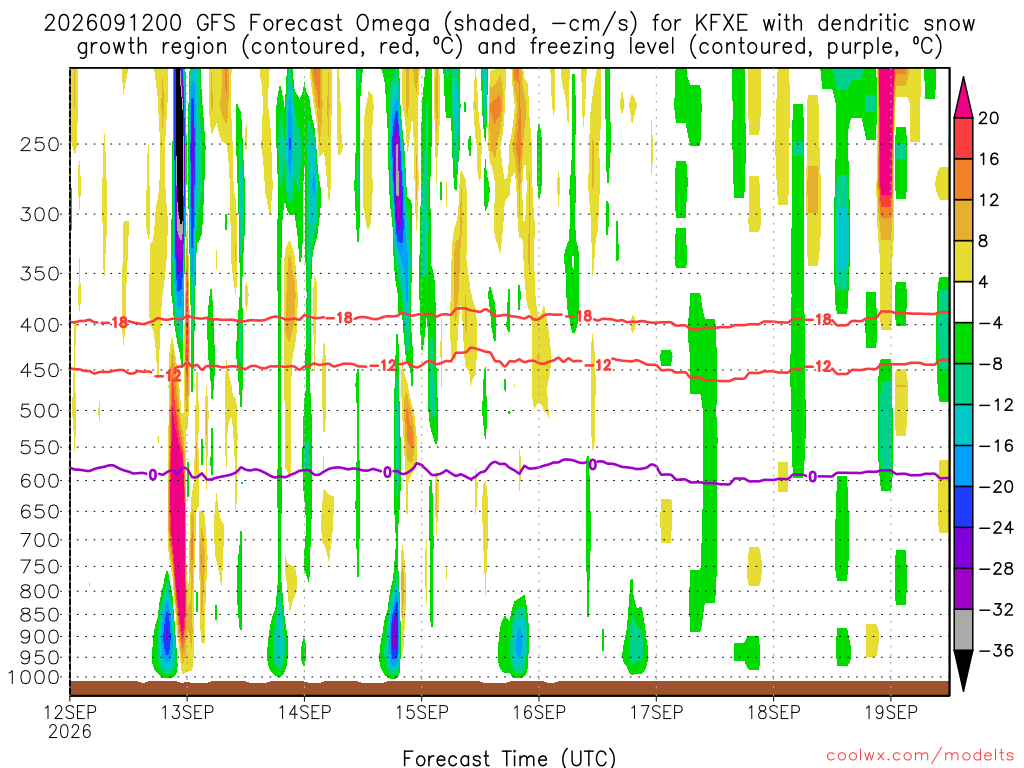
Task: Click the 19SEP time axis label
Action: 891,711
